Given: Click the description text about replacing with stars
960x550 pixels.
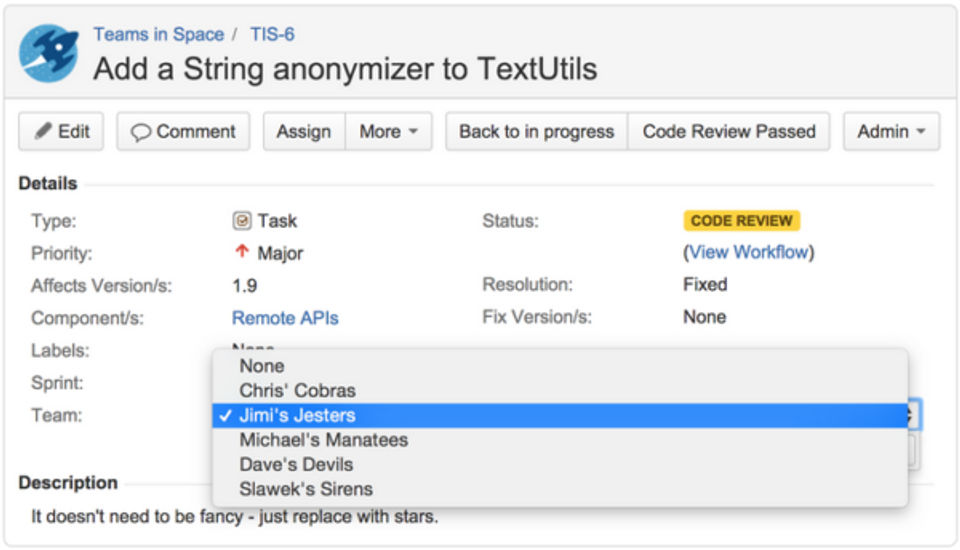Looking at the screenshot, I should click(x=235, y=516).
